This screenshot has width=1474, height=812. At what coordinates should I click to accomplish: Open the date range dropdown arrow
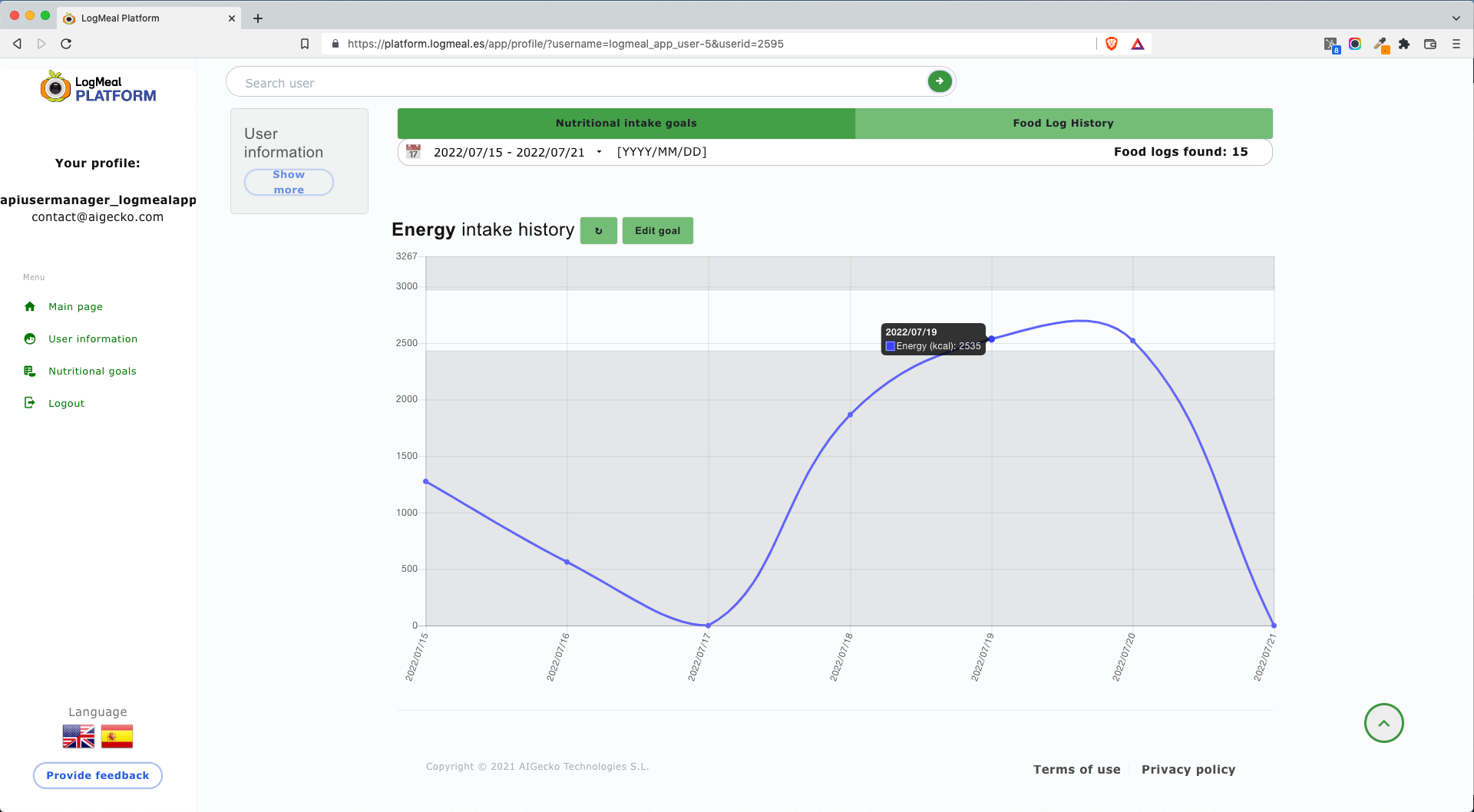[600, 152]
